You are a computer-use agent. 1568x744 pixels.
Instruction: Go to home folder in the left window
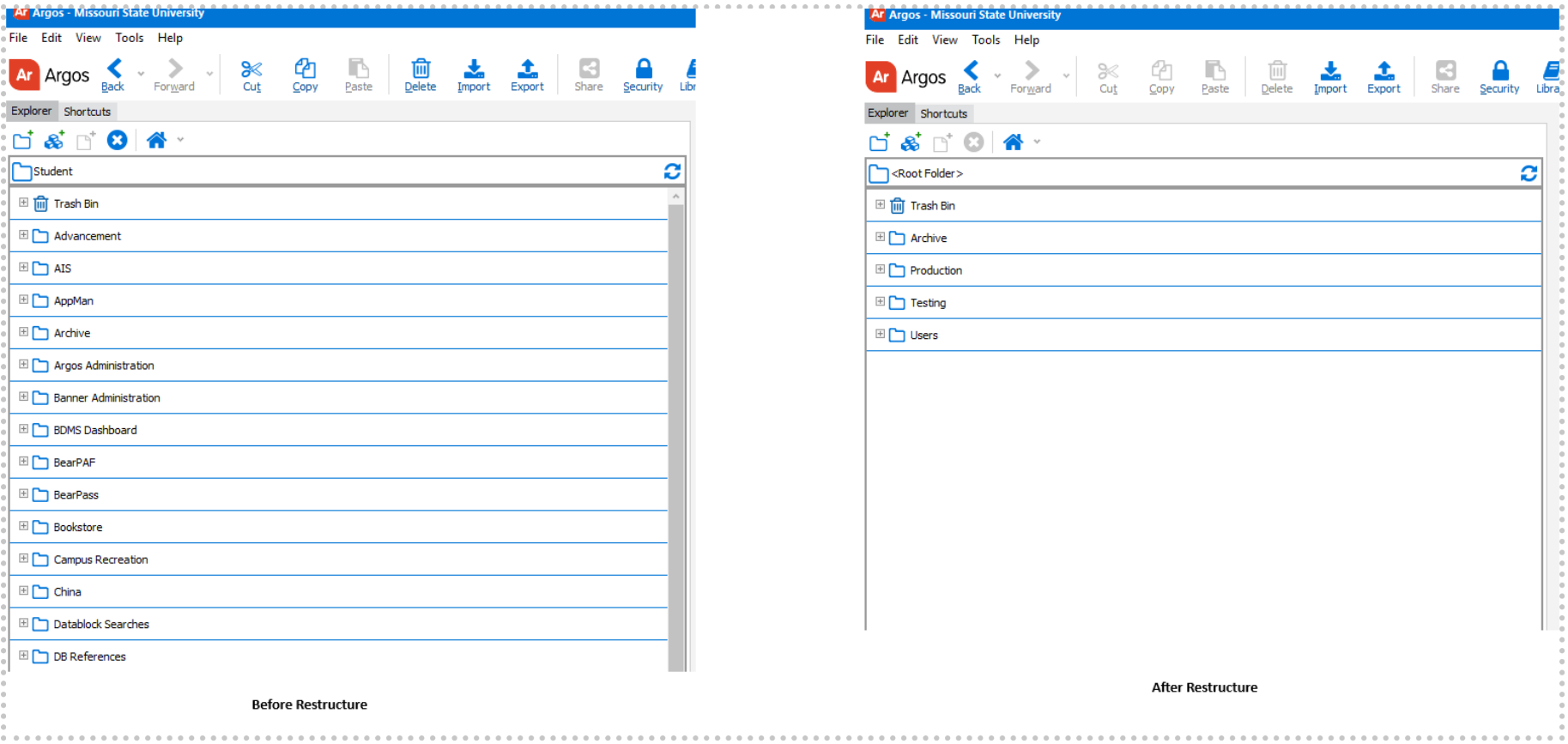[156, 140]
